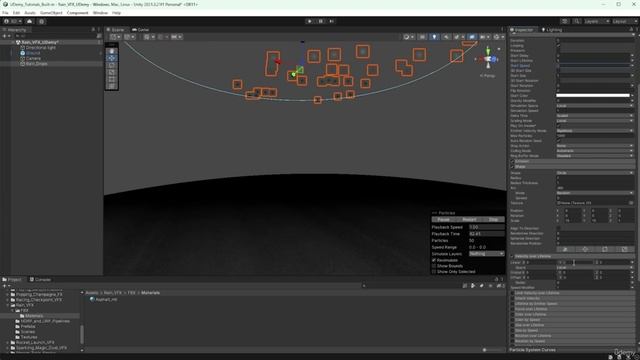Click the Pause button in the top toolbar
The image size is (640, 360).
click(x=320, y=21)
